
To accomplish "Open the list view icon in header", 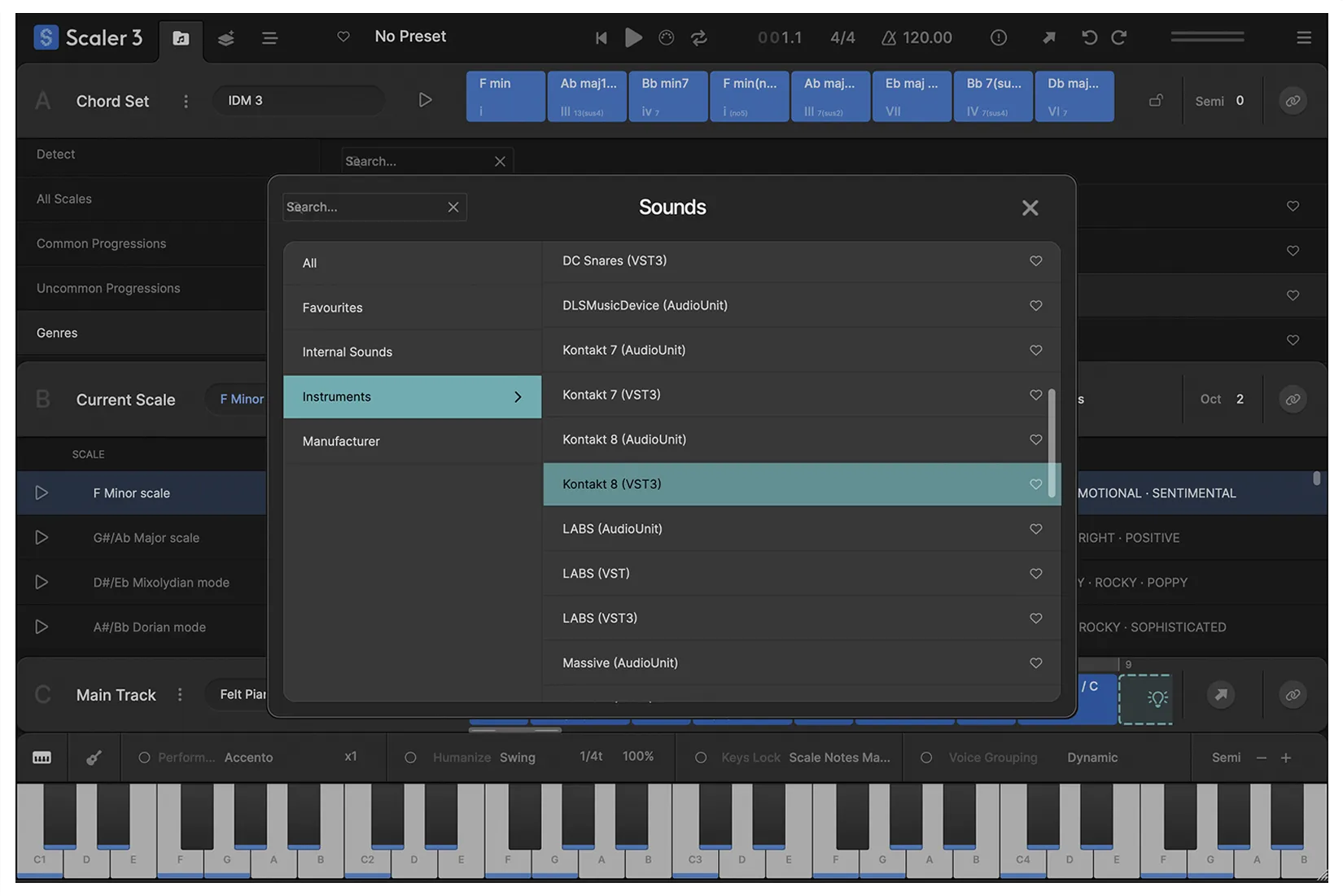I will coord(269,38).
